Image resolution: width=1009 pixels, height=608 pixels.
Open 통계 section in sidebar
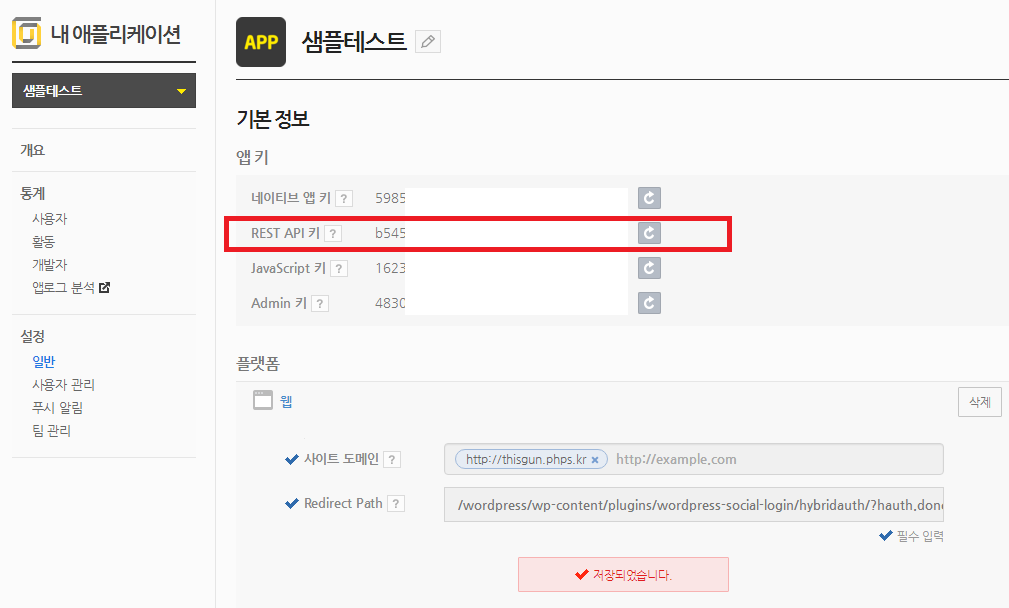(32, 193)
